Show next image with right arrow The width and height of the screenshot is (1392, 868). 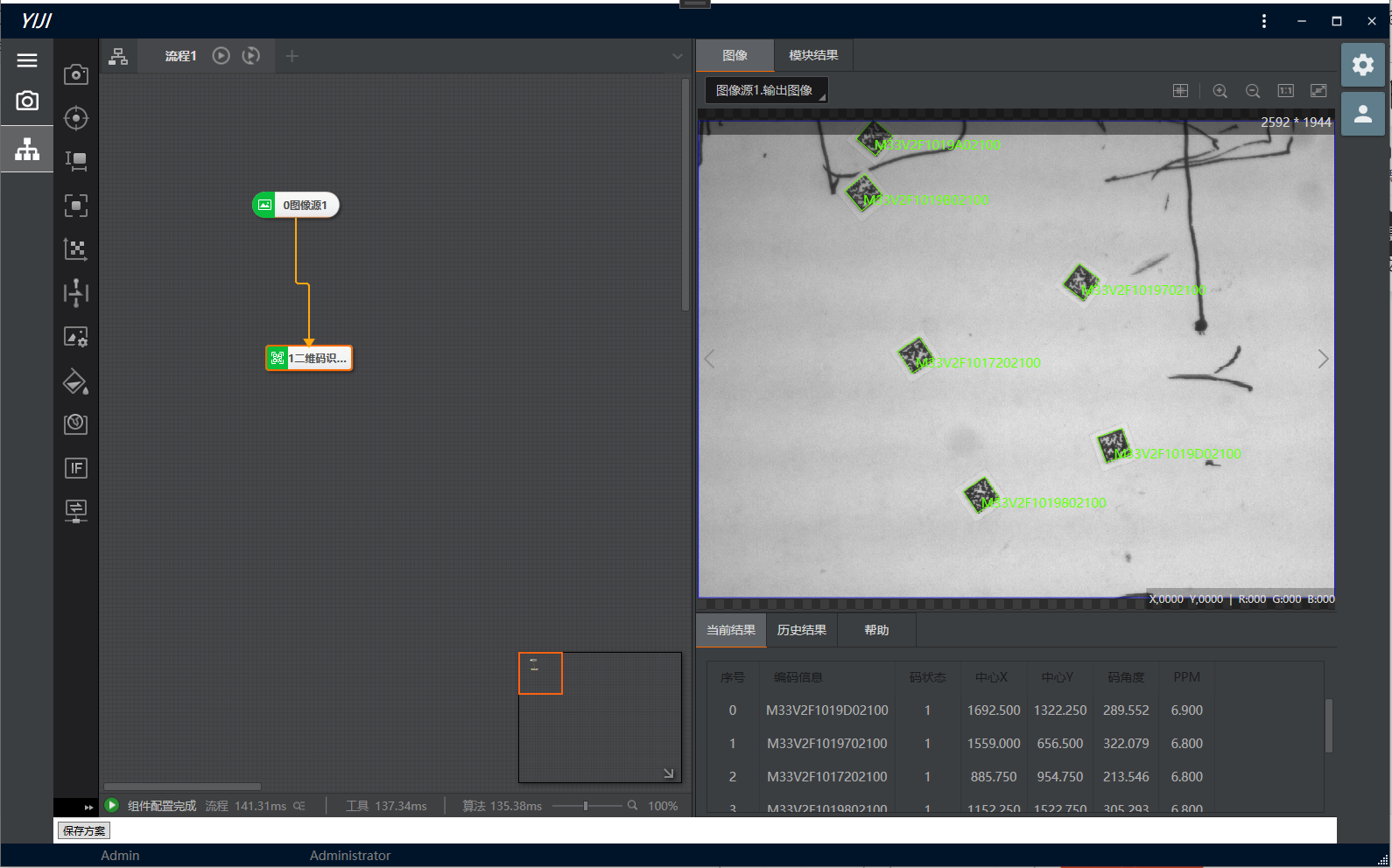point(1323,359)
